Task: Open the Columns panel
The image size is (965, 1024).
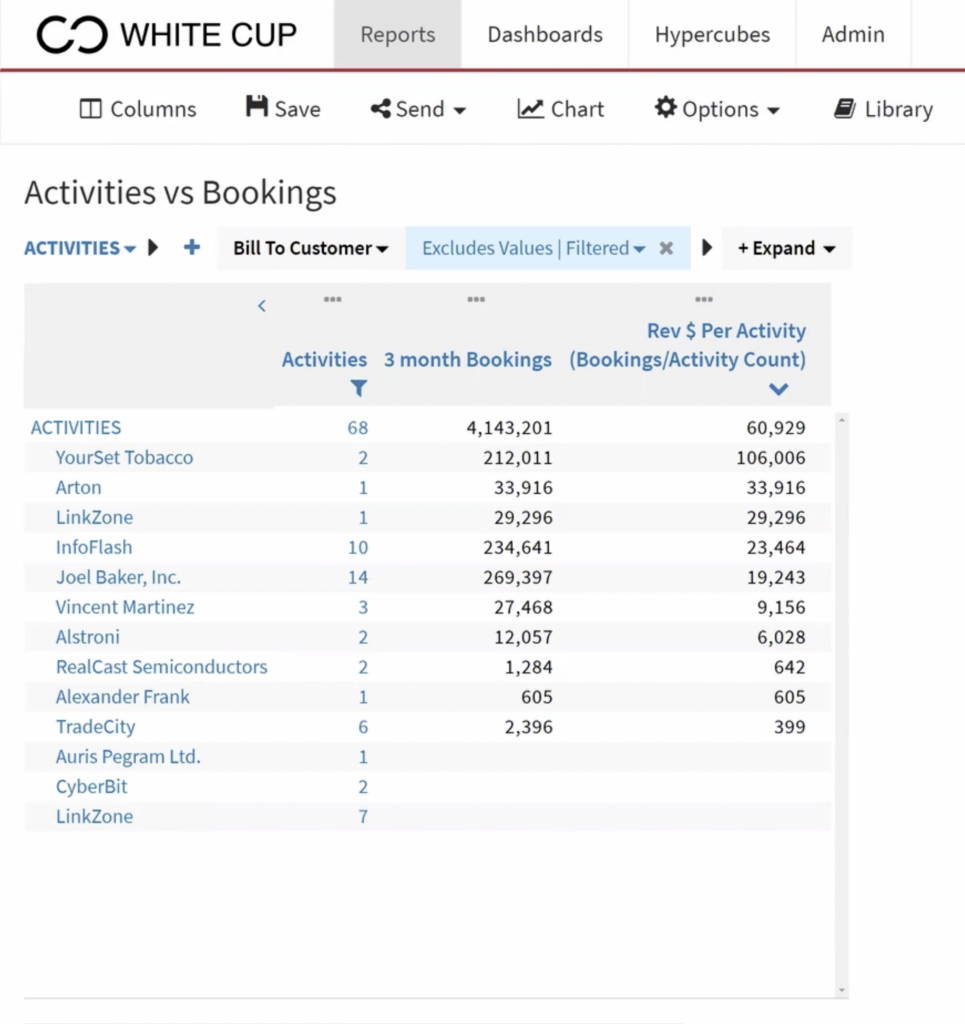Action: tap(138, 109)
